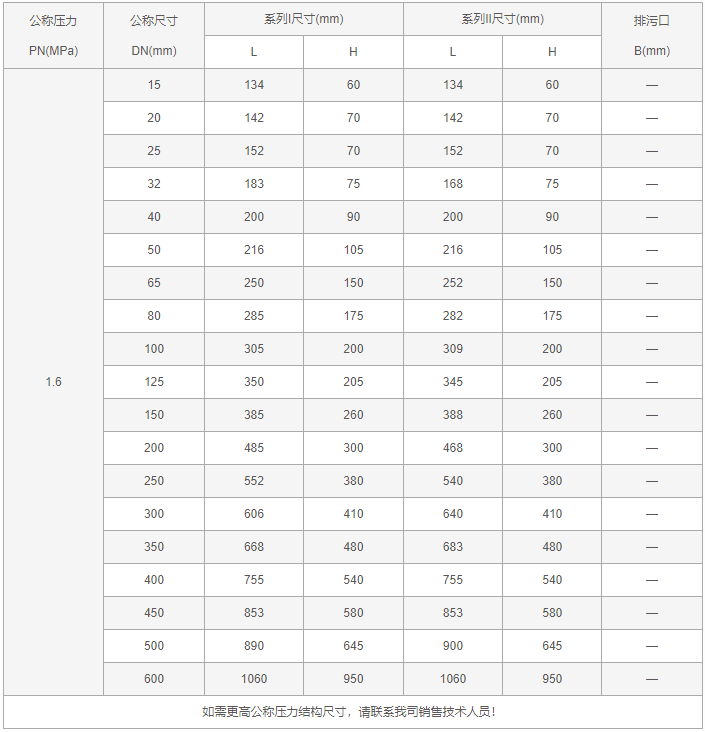Viewport: 705px width, 732px height.
Task: Select the DN 15 cell
Action: click(154, 85)
